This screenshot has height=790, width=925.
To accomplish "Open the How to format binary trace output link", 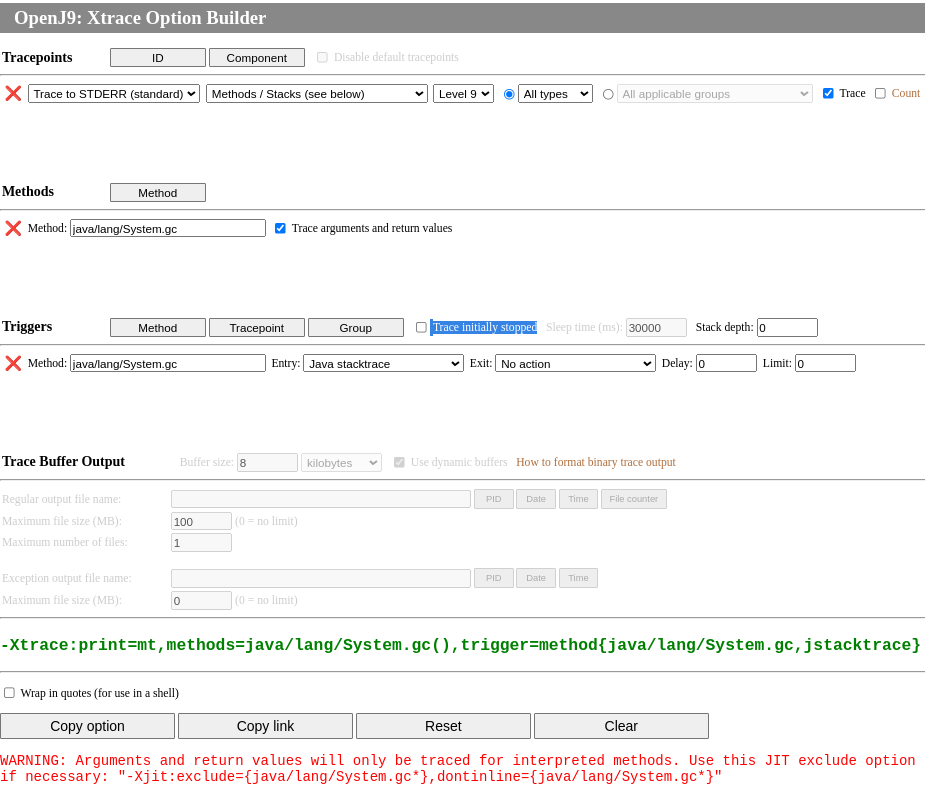I will pos(595,462).
